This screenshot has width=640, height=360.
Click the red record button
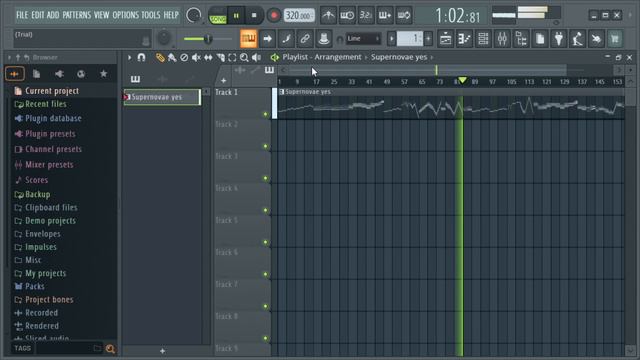point(274,16)
